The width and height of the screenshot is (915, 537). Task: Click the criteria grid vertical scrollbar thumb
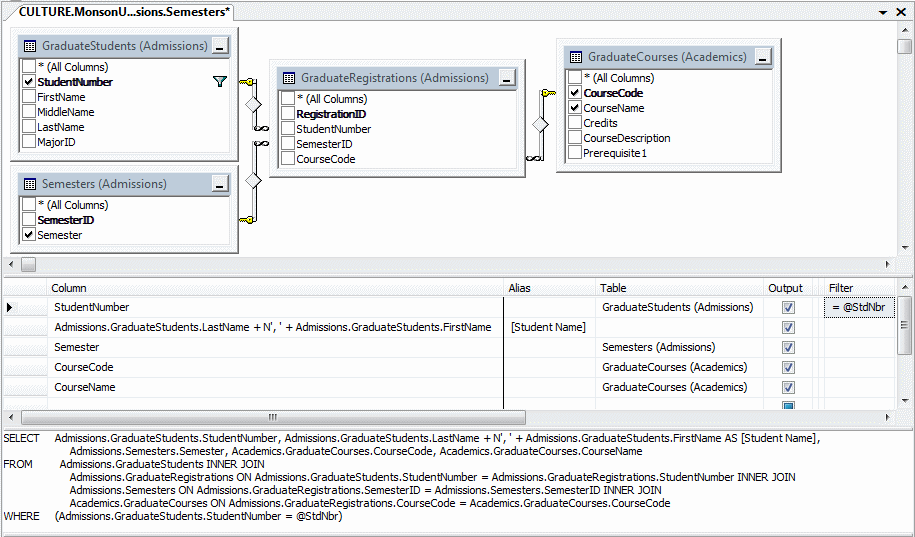(904, 325)
